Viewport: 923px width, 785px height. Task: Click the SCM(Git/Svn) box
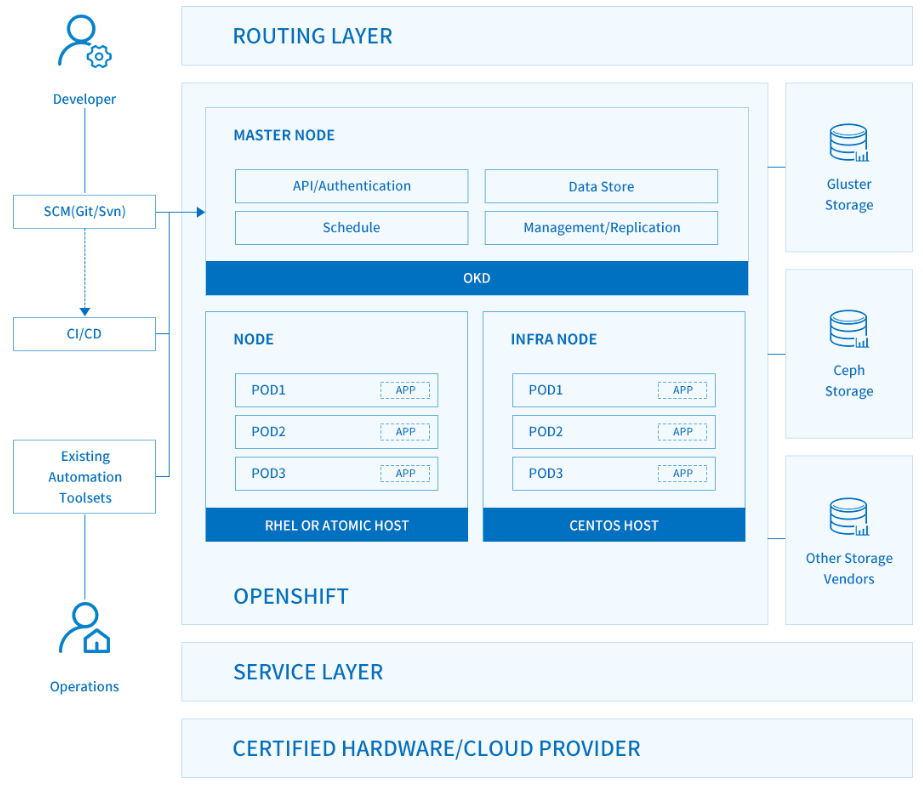pyautogui.click(x=85, y=212)
